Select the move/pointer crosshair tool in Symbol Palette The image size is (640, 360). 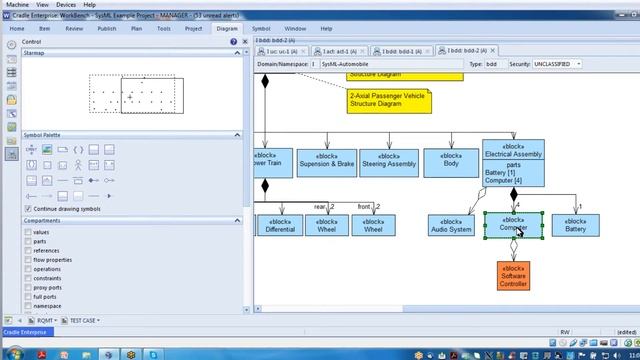point(31,150)
